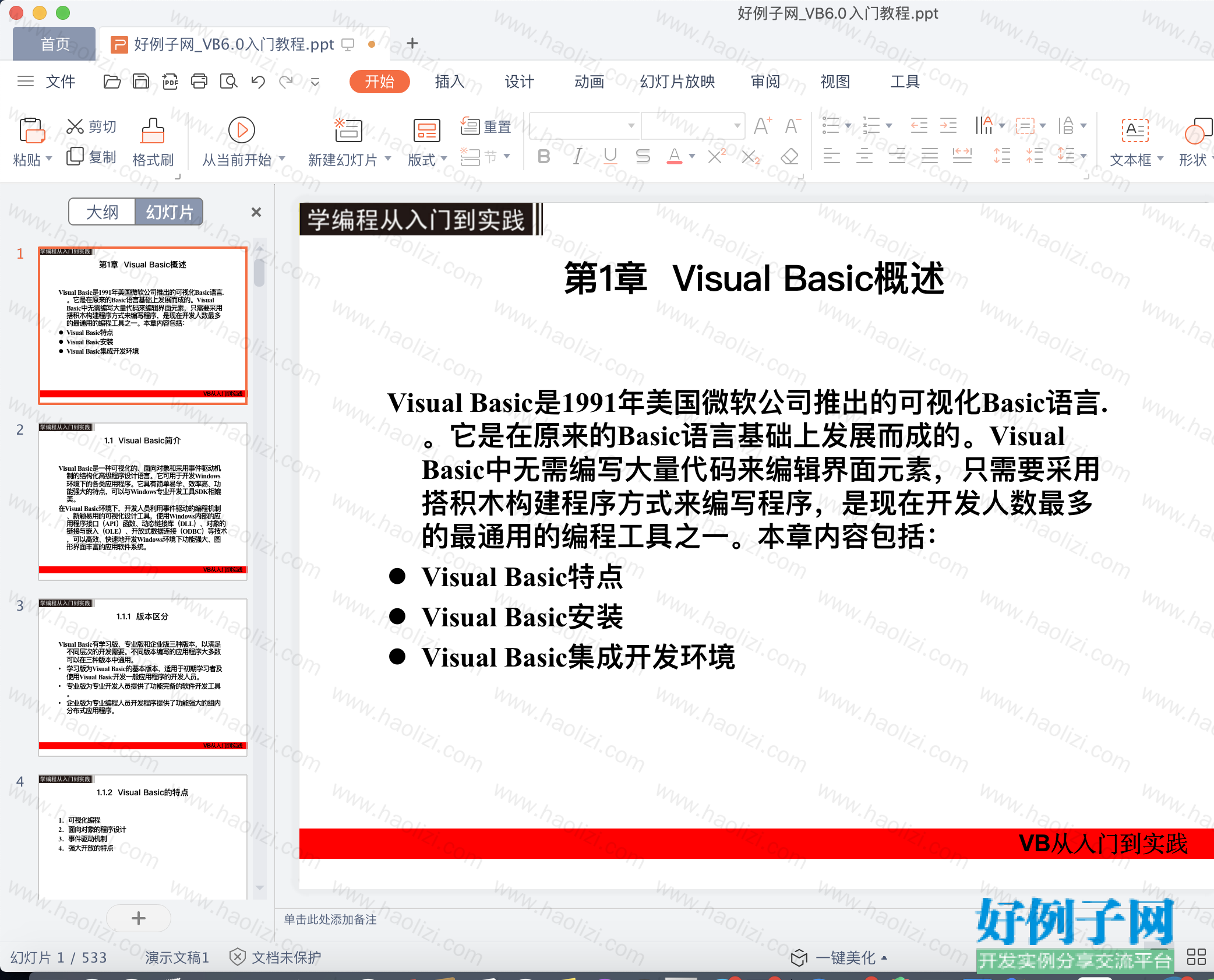The width and height of the screenshot is (1214, 980).
Task: Clear formatting with eraser icon
Action: click(x=790, y=156)
